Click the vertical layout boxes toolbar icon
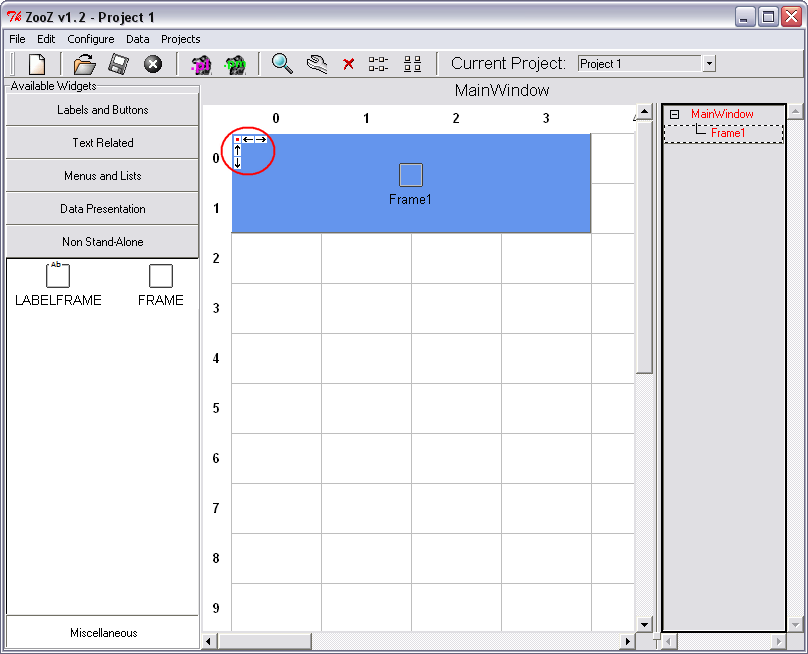Screen dimensions: 808x654 tap(412, 64)
